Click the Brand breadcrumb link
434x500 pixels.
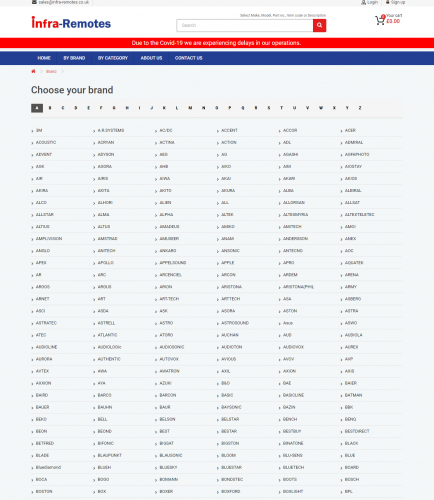click(x=51, y=71)
